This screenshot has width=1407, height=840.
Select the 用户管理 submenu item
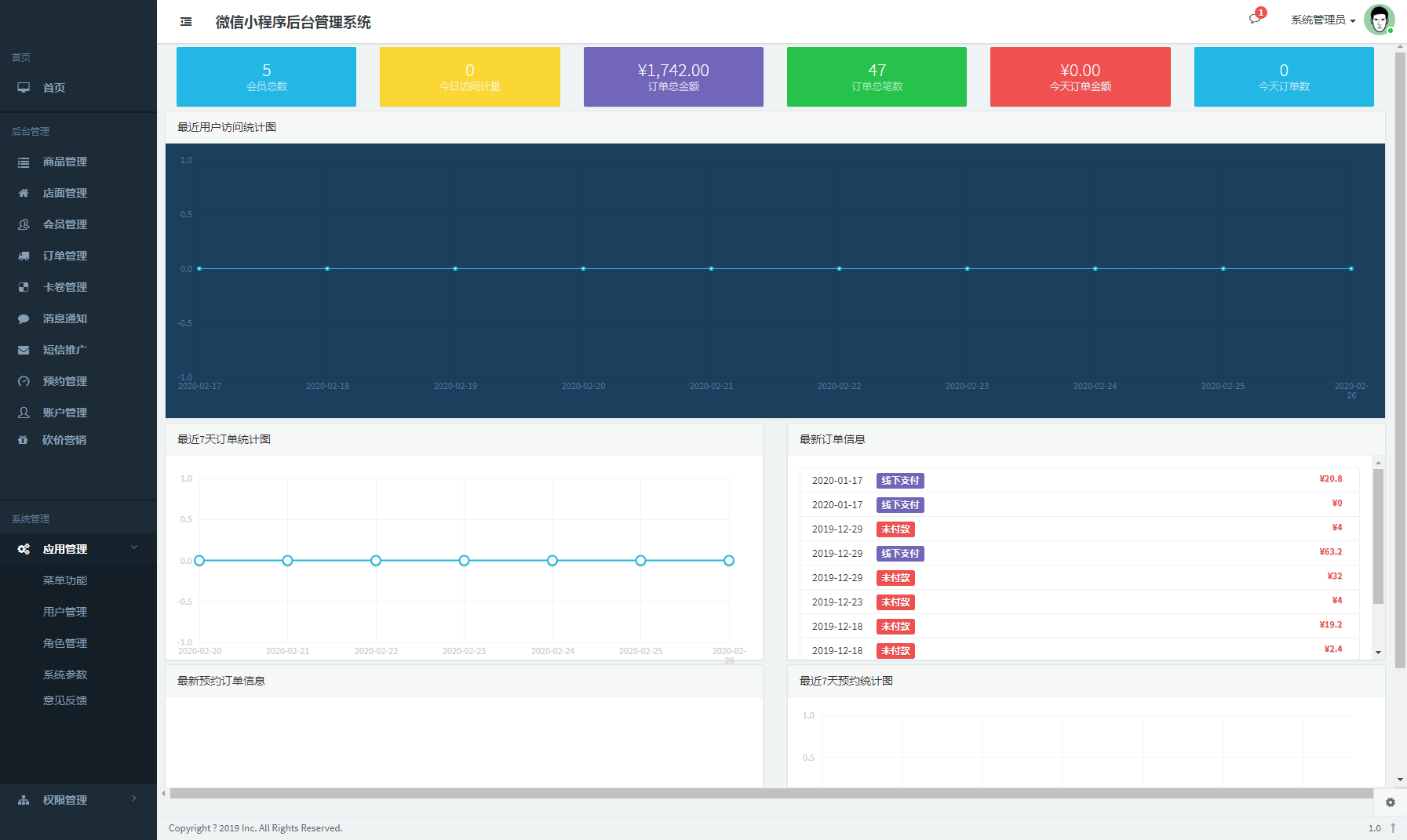click(65, 612)
